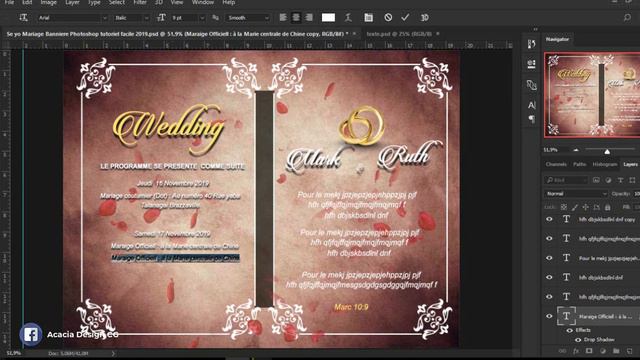Switch to the Channels tab

click(556, 164)
